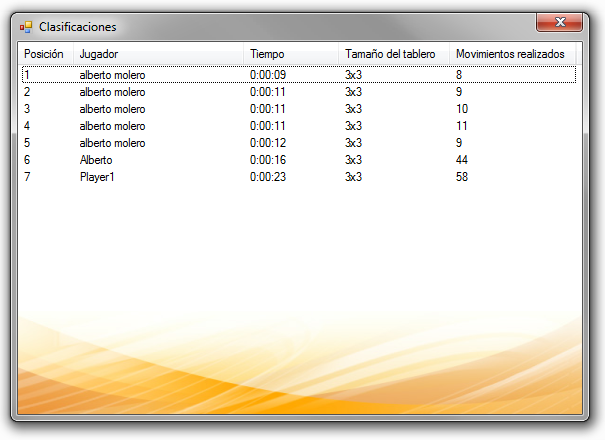
Task: Click the time value 0:00:23
Action: [x=268, y=177]
